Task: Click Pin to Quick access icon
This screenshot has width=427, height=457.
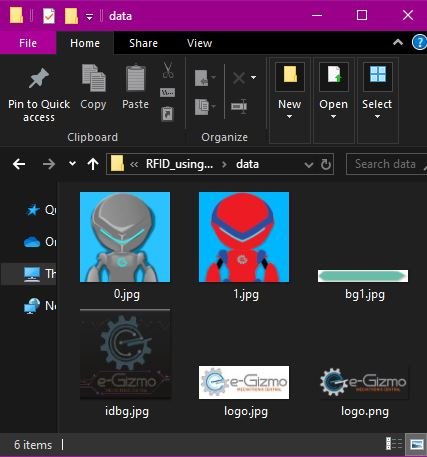Action: pyautogui.click(x=39, y=78)
